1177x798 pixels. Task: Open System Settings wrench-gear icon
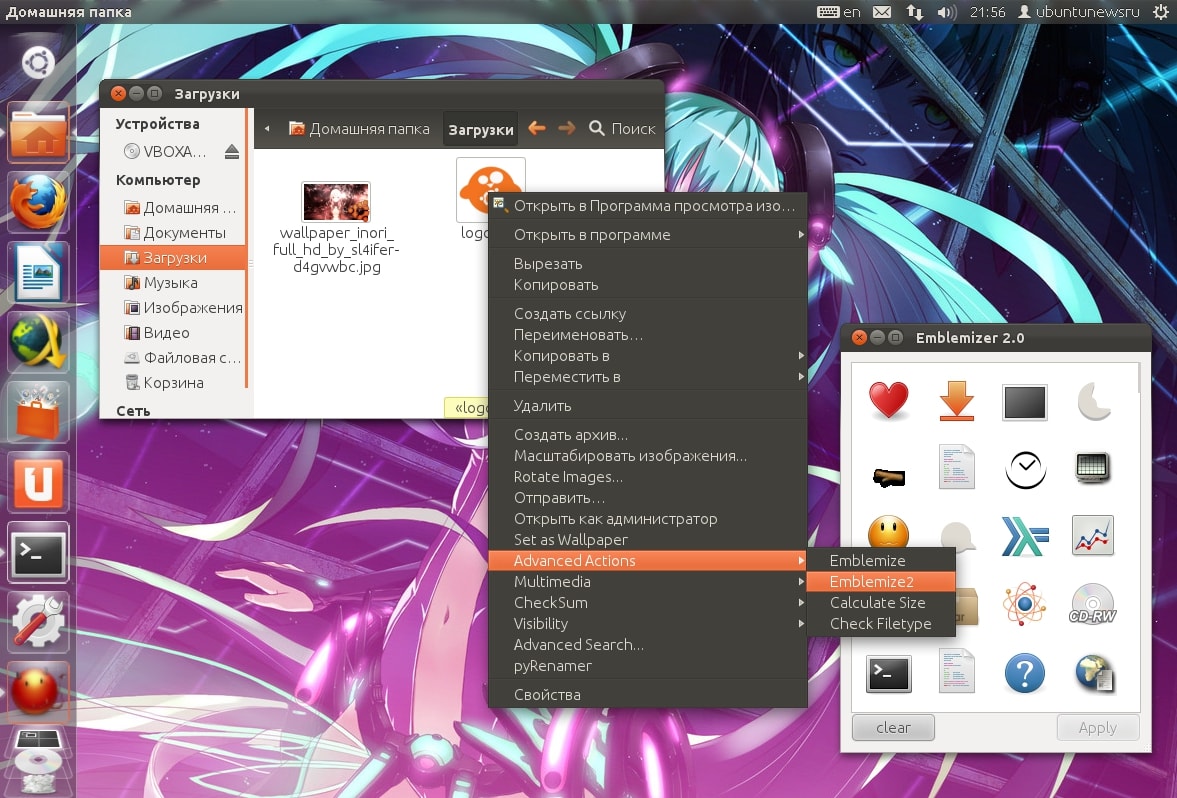pos(38,622)
